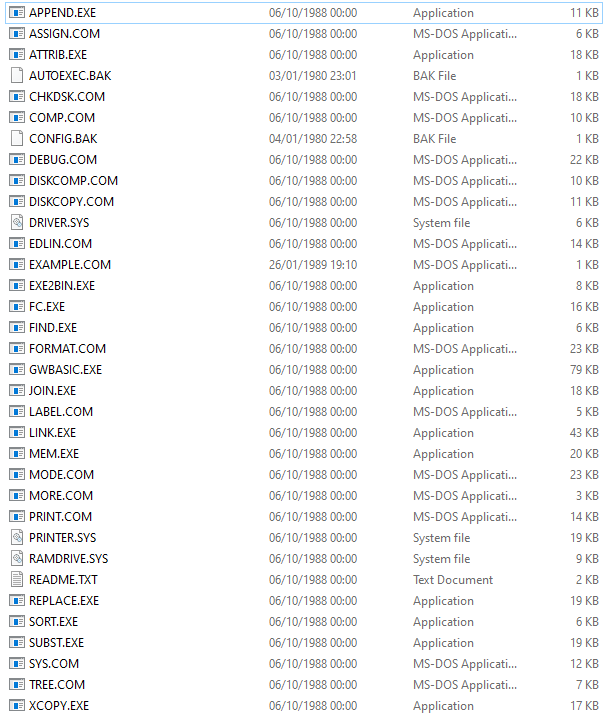Click the Text Document type label
The width and height of the screenshot is (613, 725).
coord(453,580)
